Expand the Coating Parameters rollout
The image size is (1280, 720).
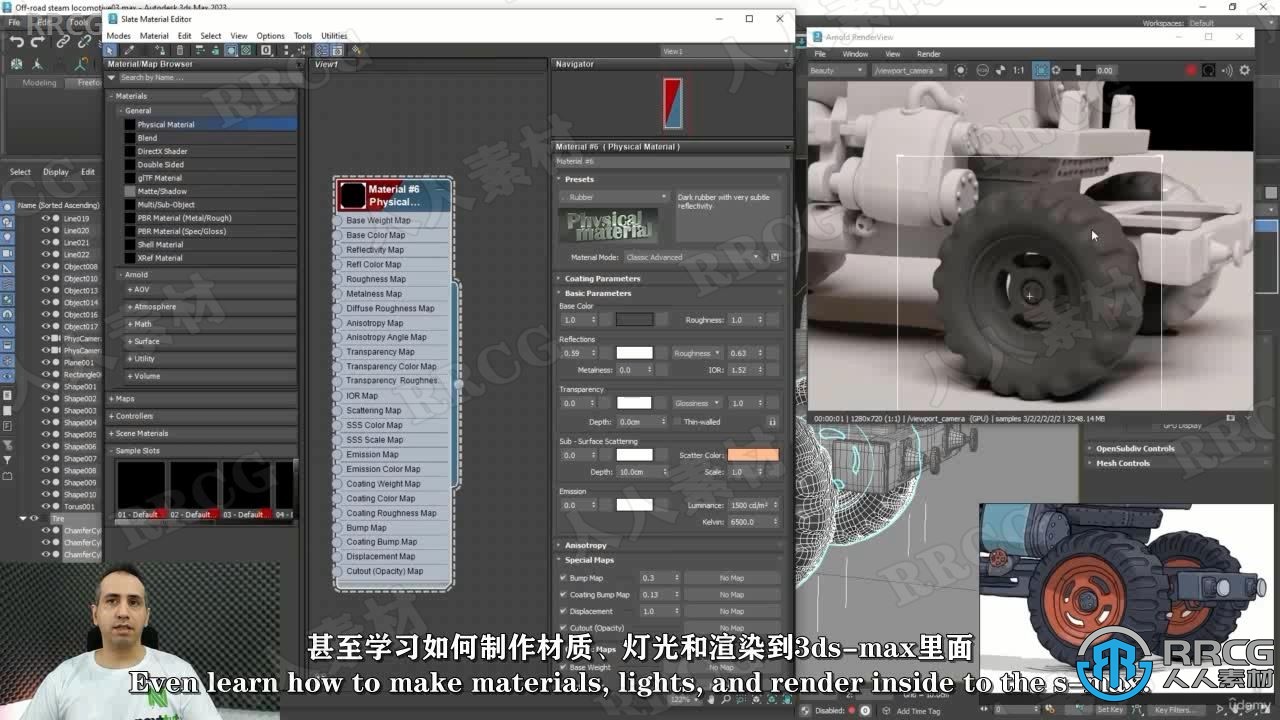602,279
